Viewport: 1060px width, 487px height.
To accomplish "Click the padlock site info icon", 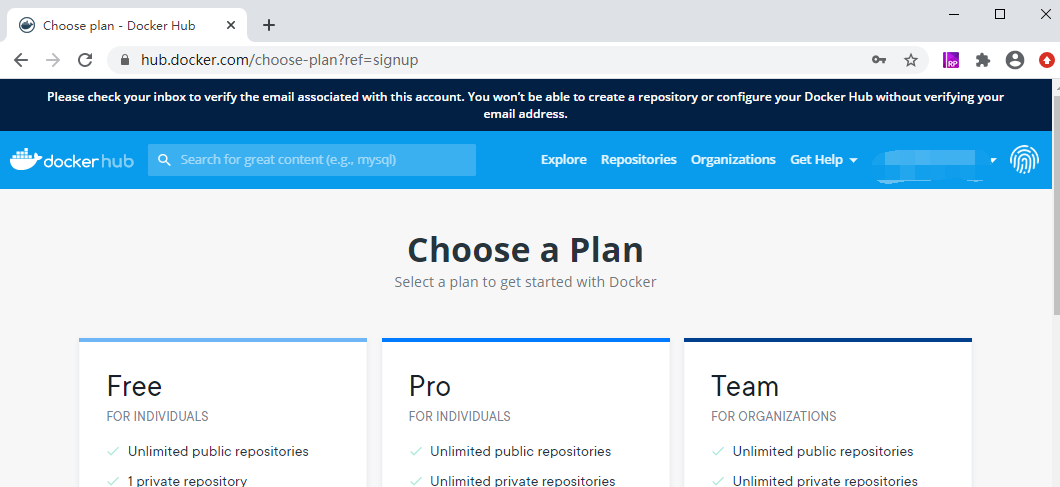I will pos(124,60).
